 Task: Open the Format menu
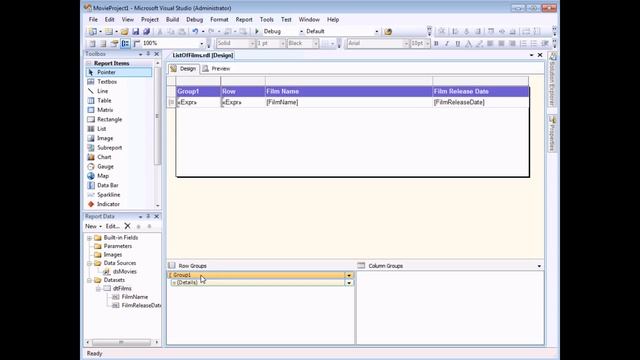click(x=219, y=20)
